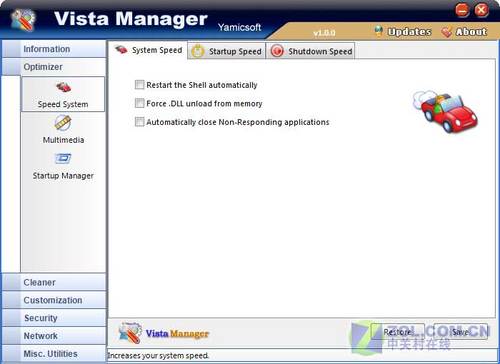Open the About link

click(471, 32)
